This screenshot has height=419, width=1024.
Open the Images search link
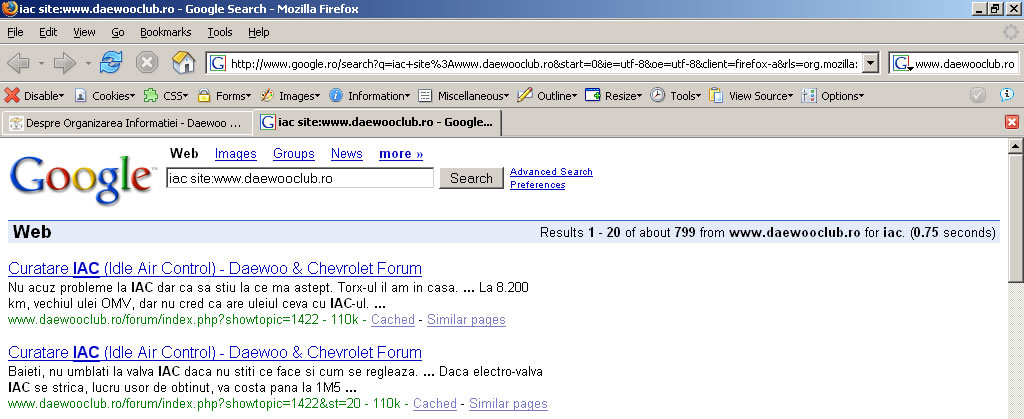point(236,154)
